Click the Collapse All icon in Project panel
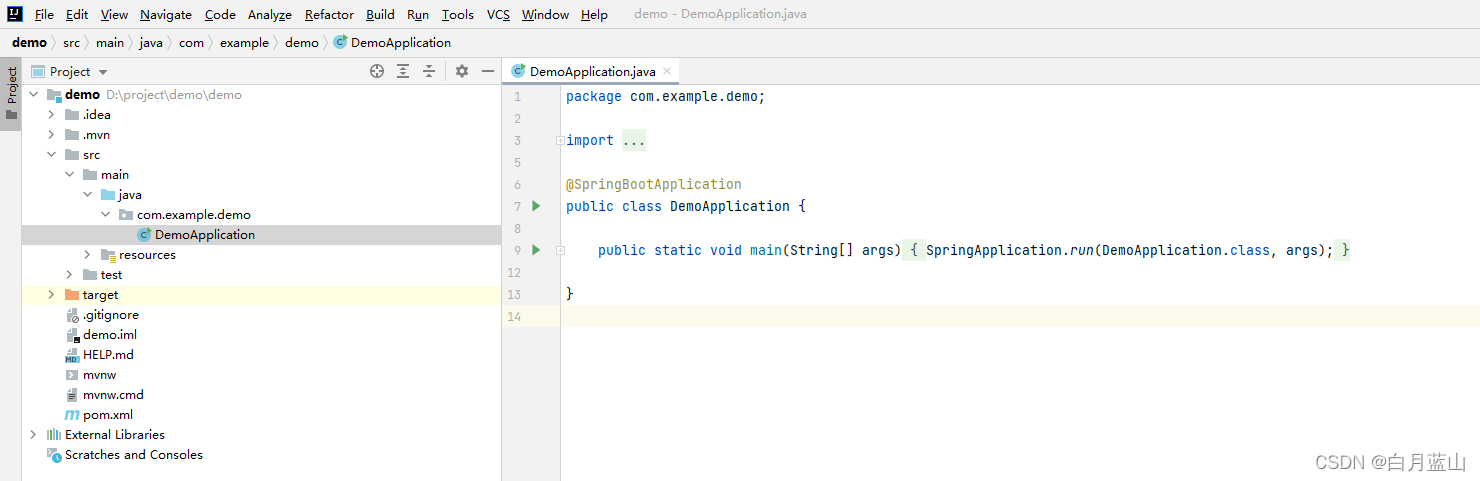 [x=429, y=71]
